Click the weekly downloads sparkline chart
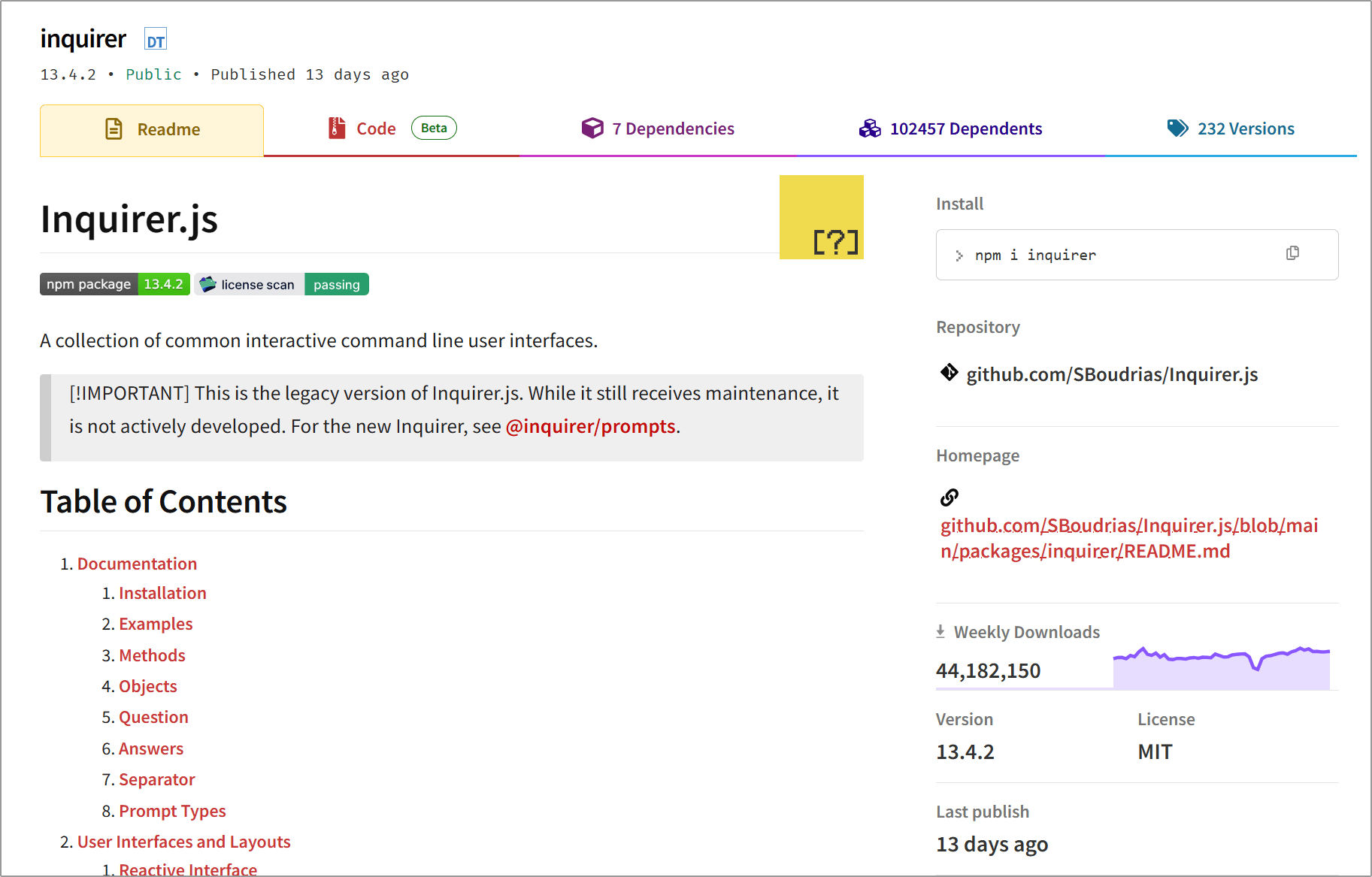Screen dimensions: 1372x877 coord(1222,667)
